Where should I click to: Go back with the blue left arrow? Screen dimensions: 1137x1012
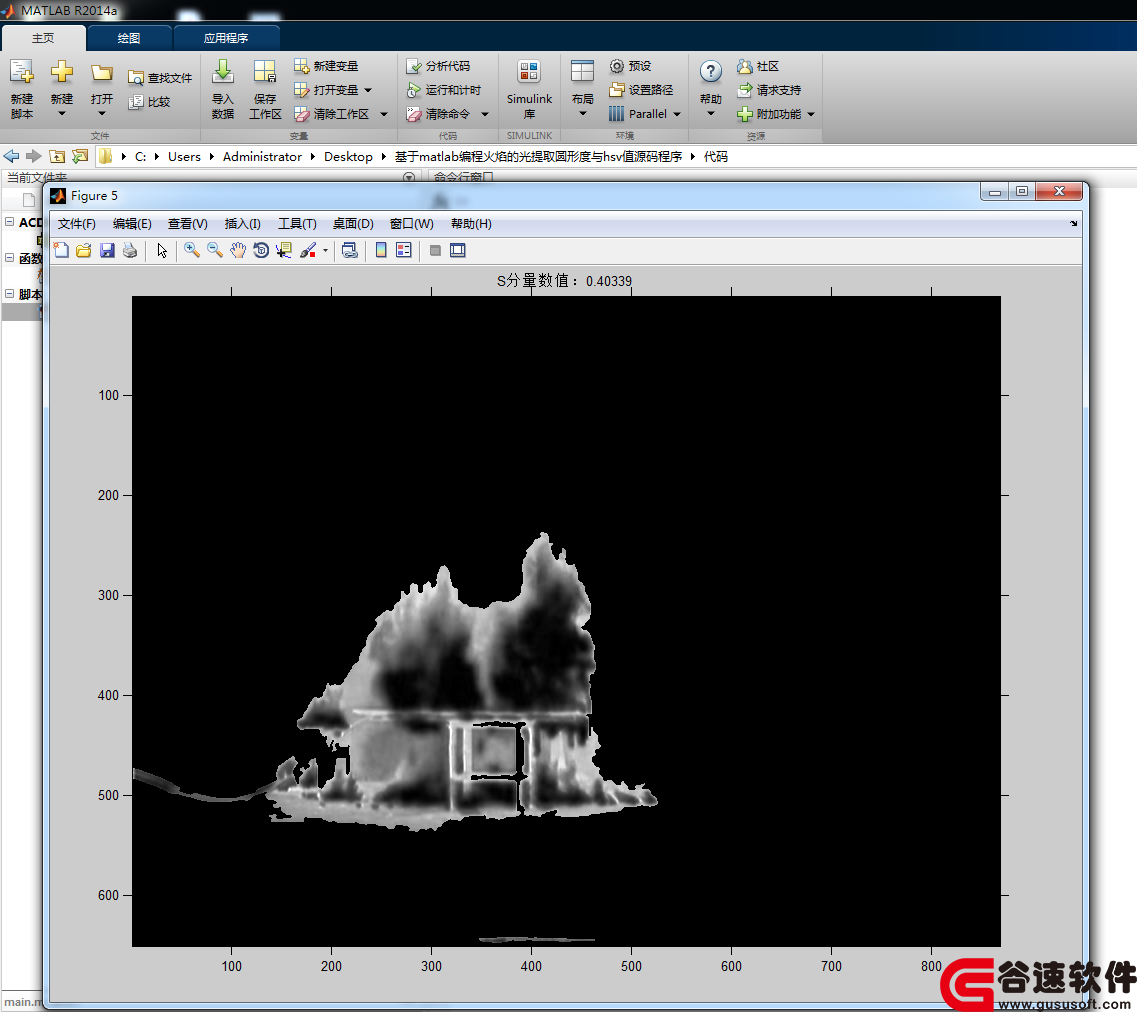(x=11, y=156)
